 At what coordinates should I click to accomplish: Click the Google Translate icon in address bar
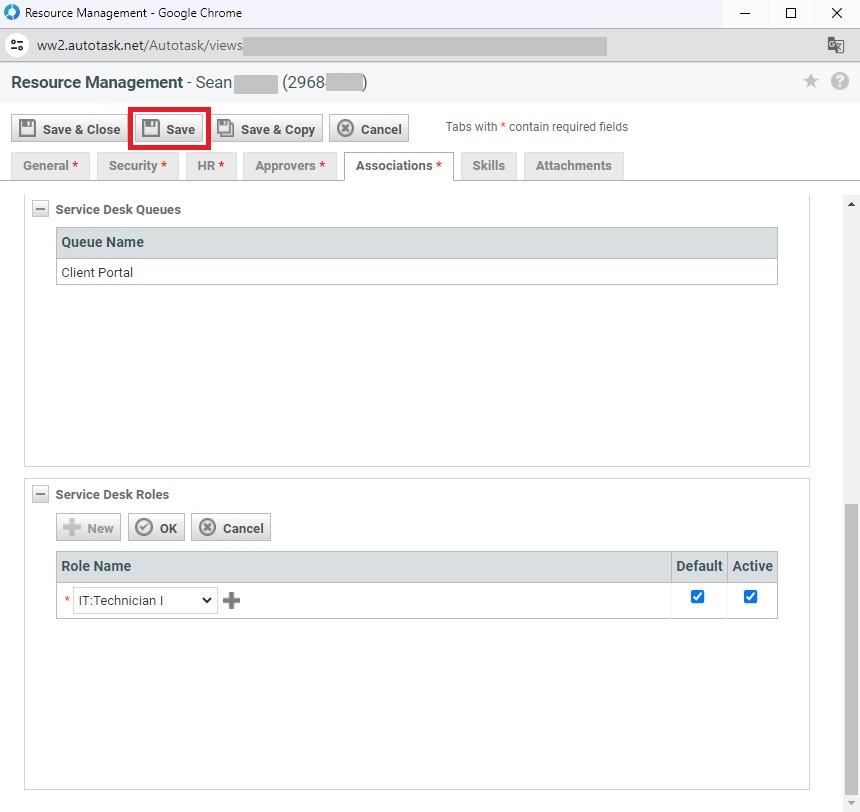pos(835,45)
